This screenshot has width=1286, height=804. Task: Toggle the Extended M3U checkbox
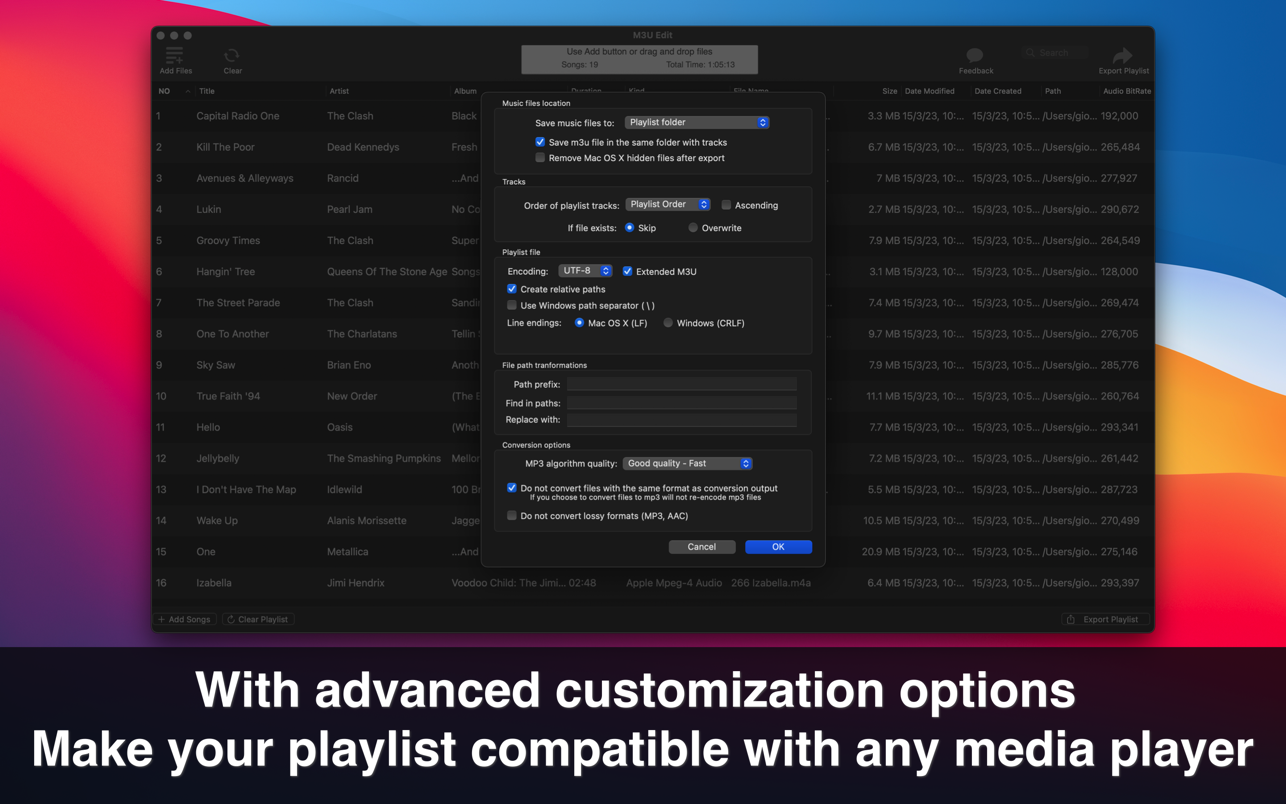pyautogui.click(x=628, y=271)
